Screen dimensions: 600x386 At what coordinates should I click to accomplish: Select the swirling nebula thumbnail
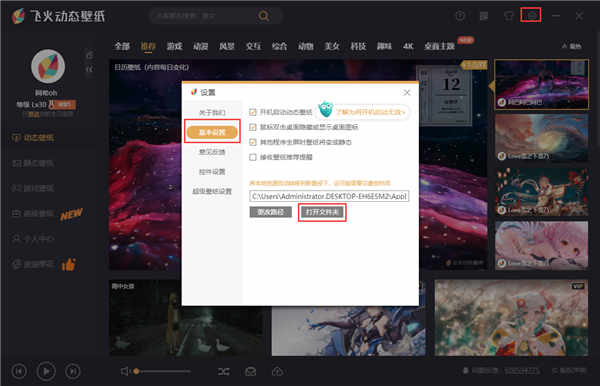tap(542, 138)
